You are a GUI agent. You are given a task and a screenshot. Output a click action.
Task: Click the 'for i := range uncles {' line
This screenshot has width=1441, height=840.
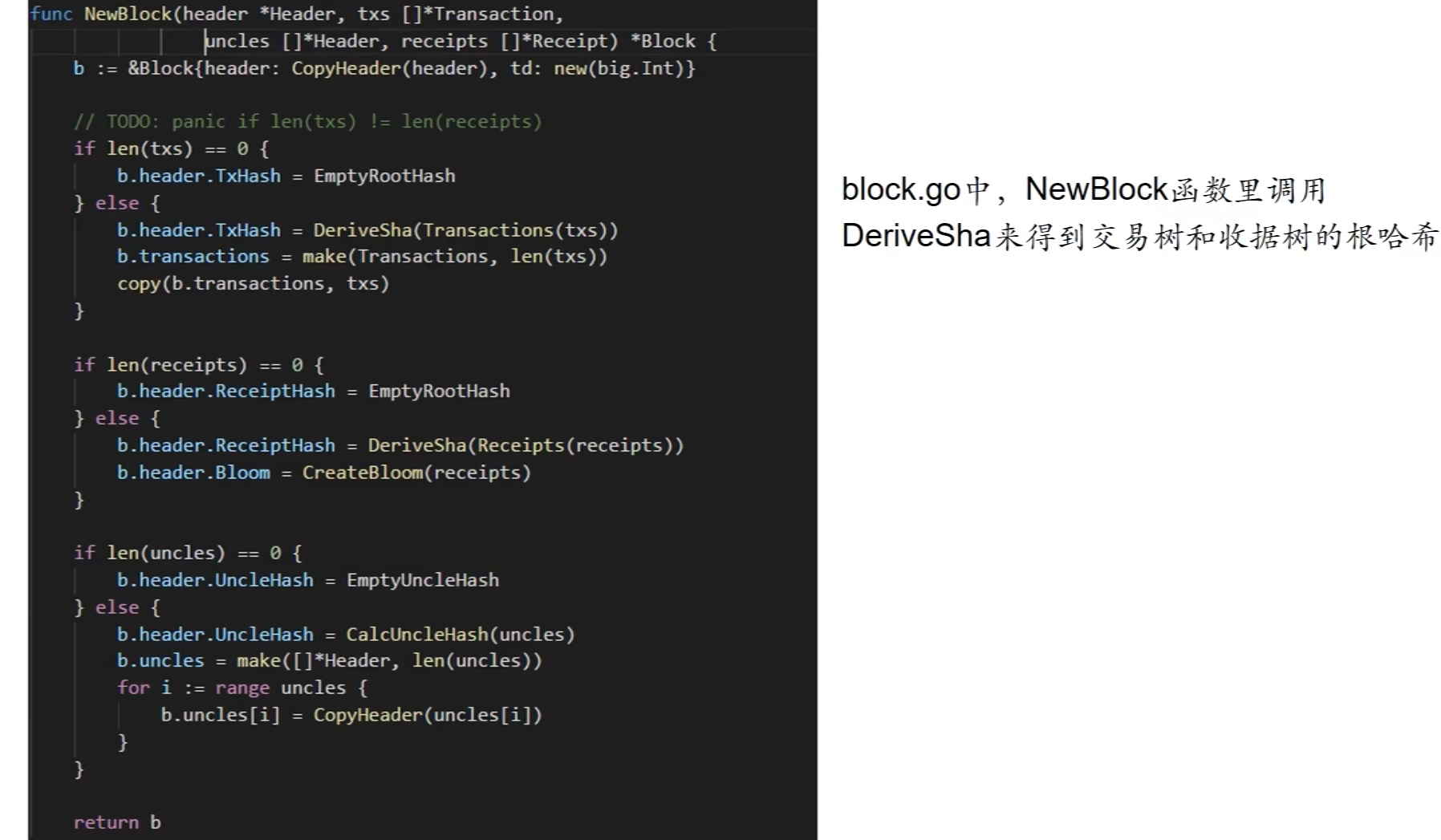click(x=242, y=688)
